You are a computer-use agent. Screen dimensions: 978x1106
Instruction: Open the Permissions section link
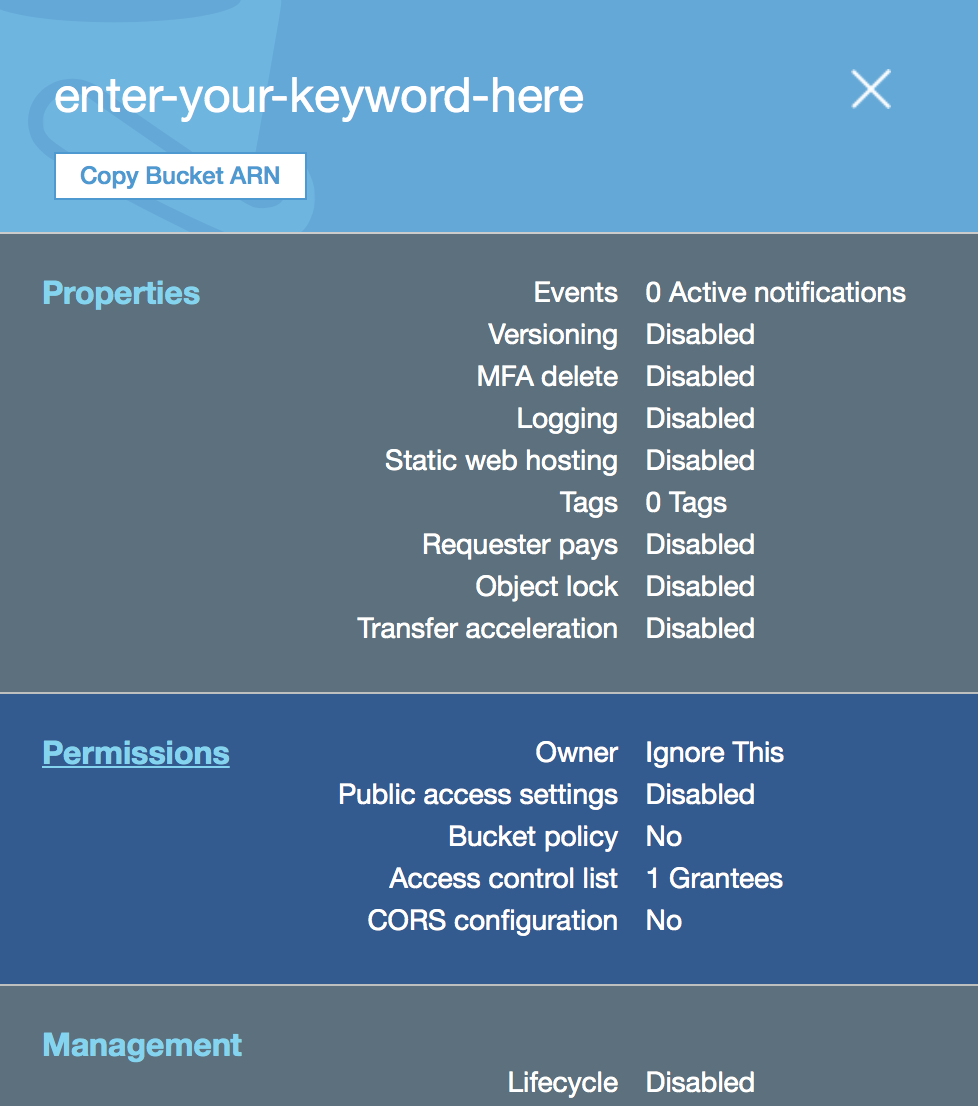136,753
